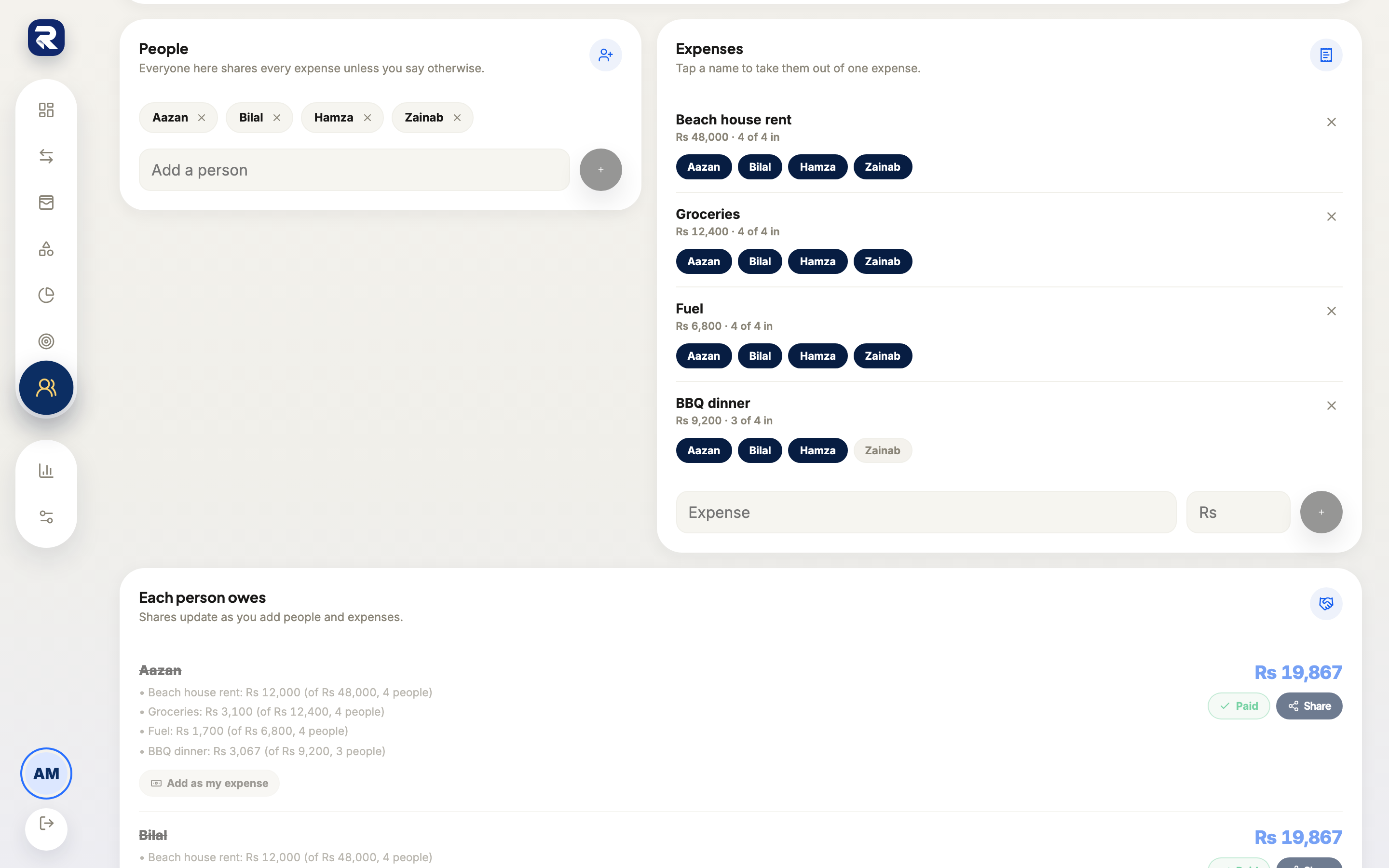The image size is (1389, 868).
Task: Open the wallet accounts sidebar icon
Action: click(x=46, y=203)
